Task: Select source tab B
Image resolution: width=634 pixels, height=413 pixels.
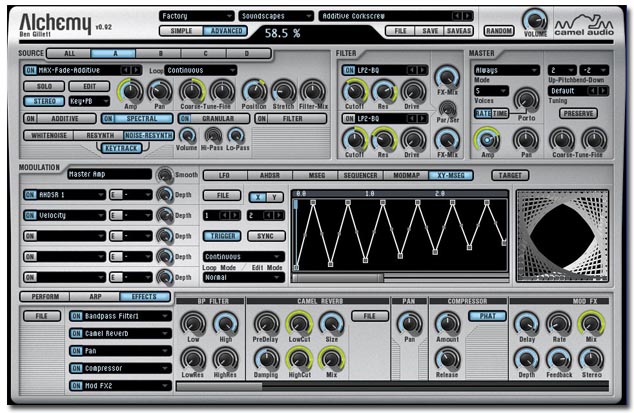Action: (161, 53)
